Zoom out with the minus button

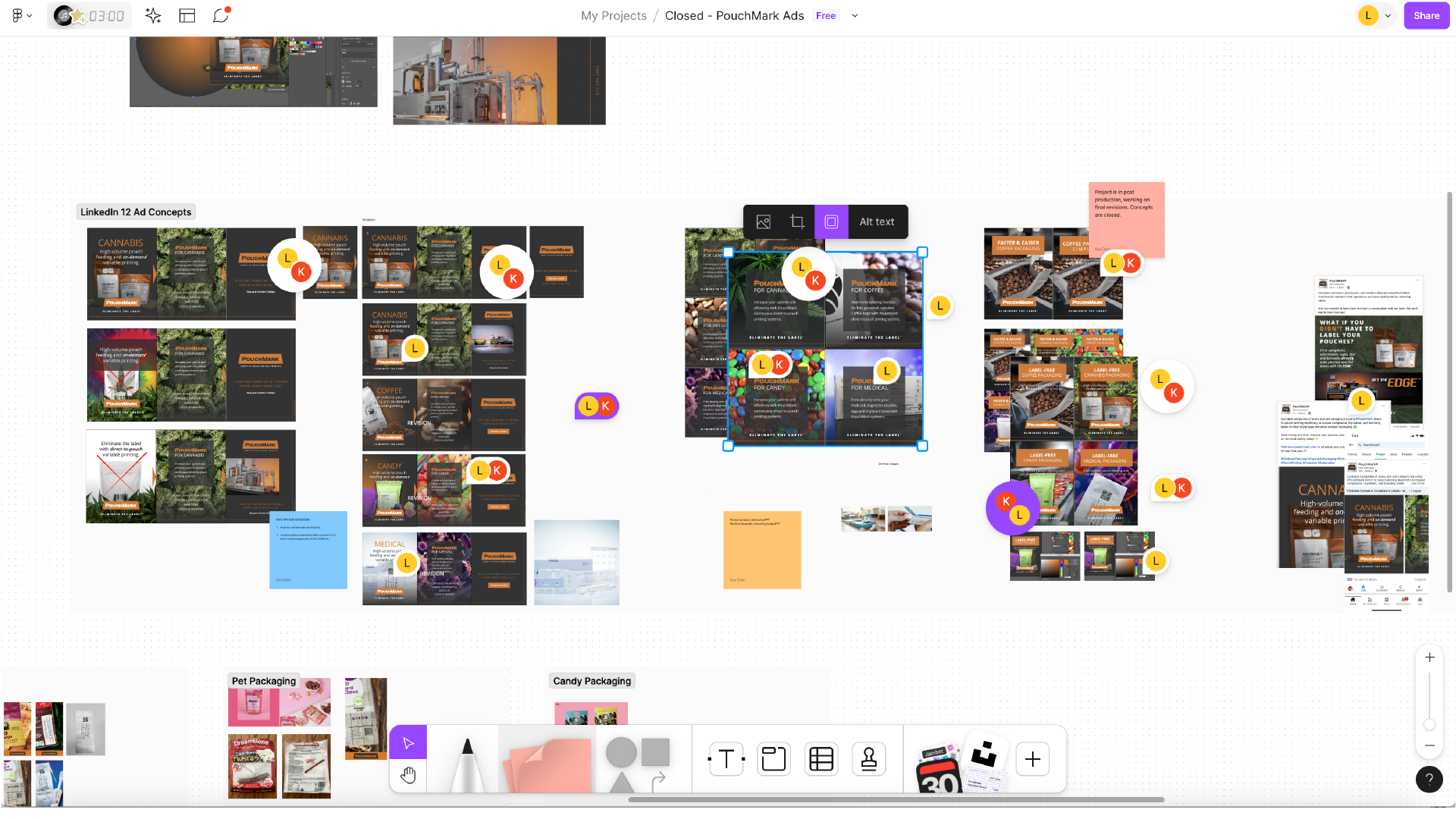pos(1429,746)
